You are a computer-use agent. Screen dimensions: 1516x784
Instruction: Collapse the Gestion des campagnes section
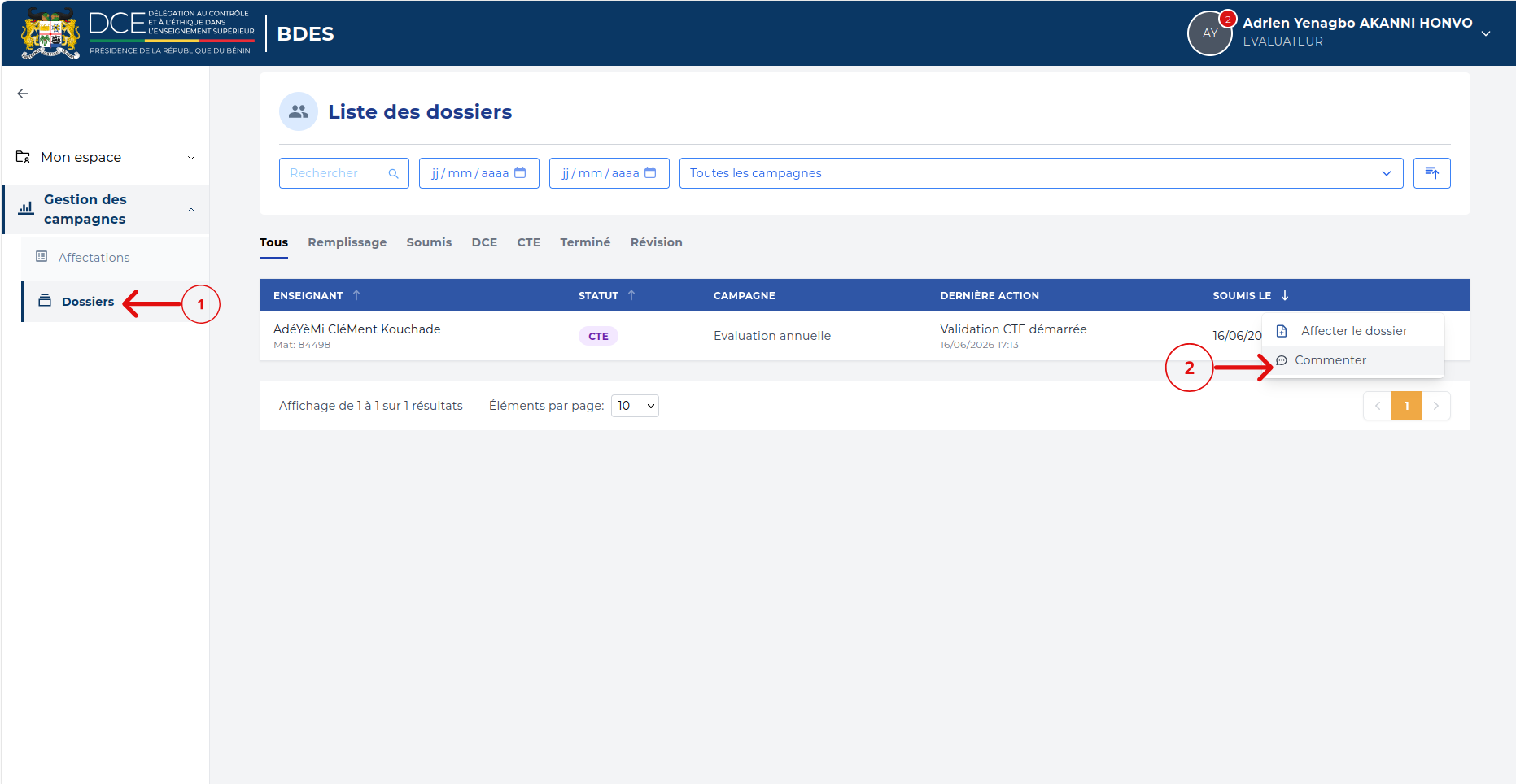coord(191,210)
